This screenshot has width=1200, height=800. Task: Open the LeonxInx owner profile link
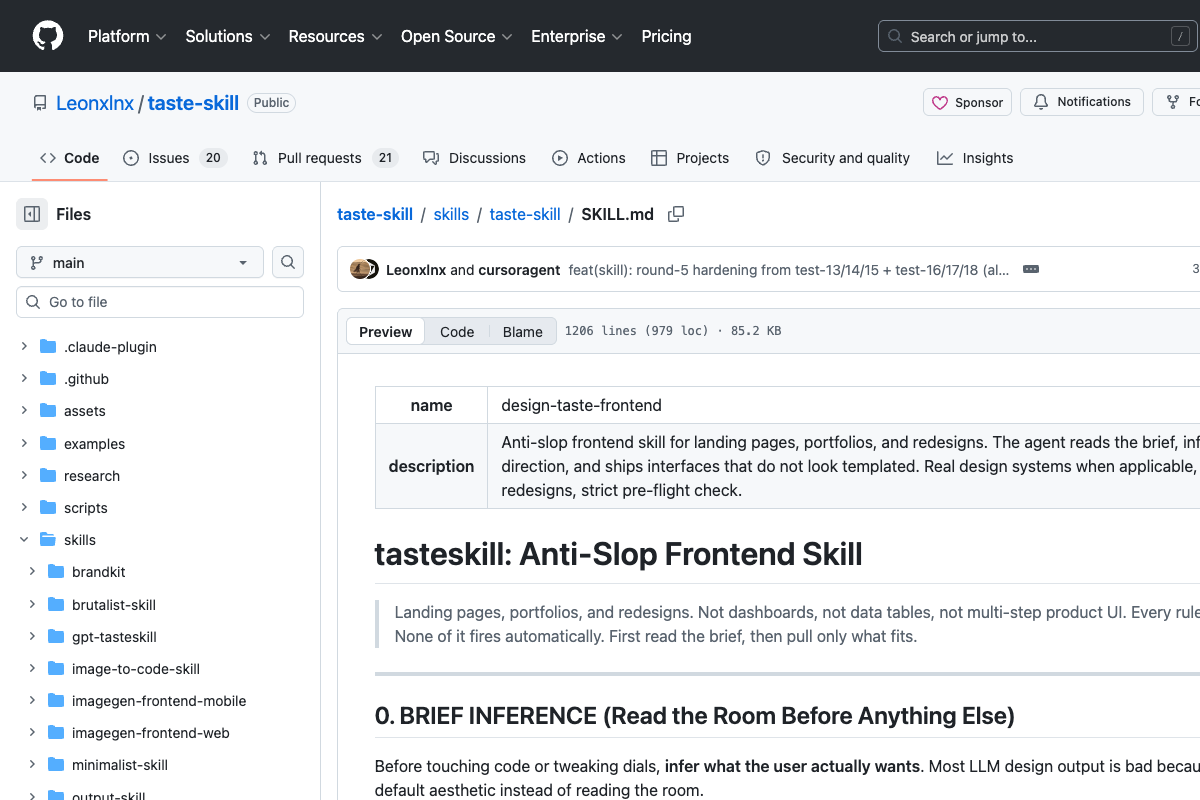pyautogui.click(x=95, y=103)
